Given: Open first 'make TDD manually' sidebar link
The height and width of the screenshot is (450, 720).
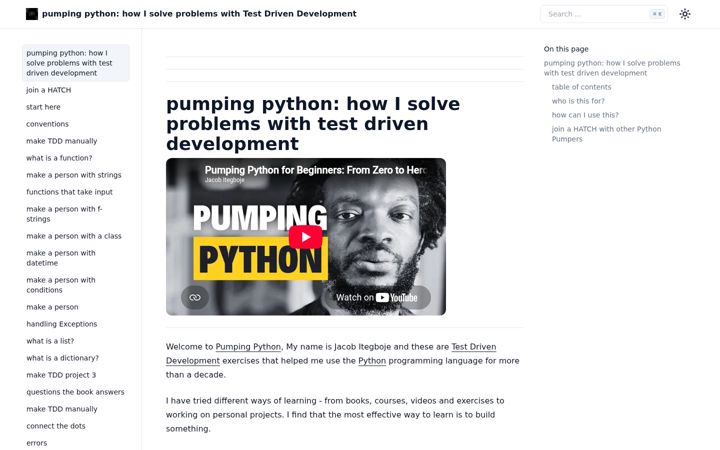Looking at the screenshot, I should click(x=62, y=141).
